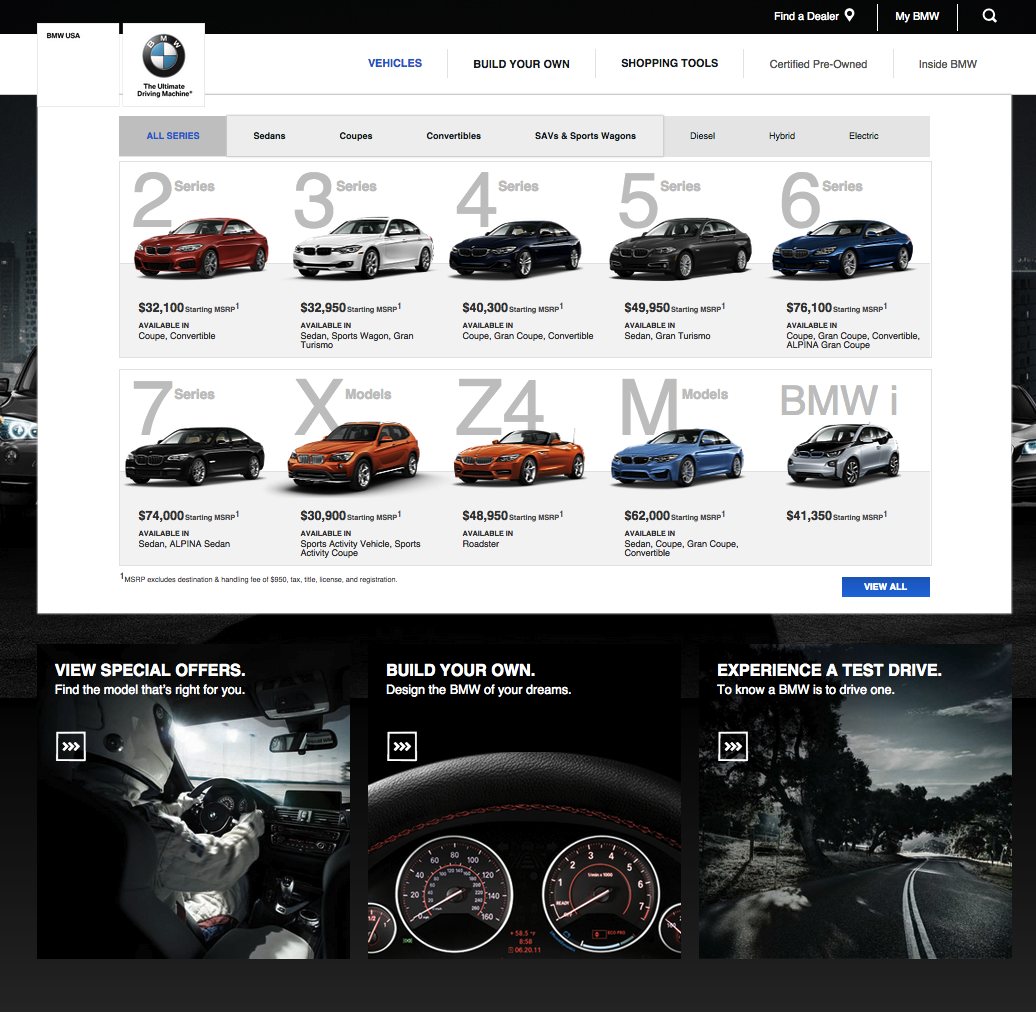Click the $62,000 Starting MSRP price
Image resolution: width=1036 pixels, height=1012 pixels.
pyautogui.click(x=674, y=516)
